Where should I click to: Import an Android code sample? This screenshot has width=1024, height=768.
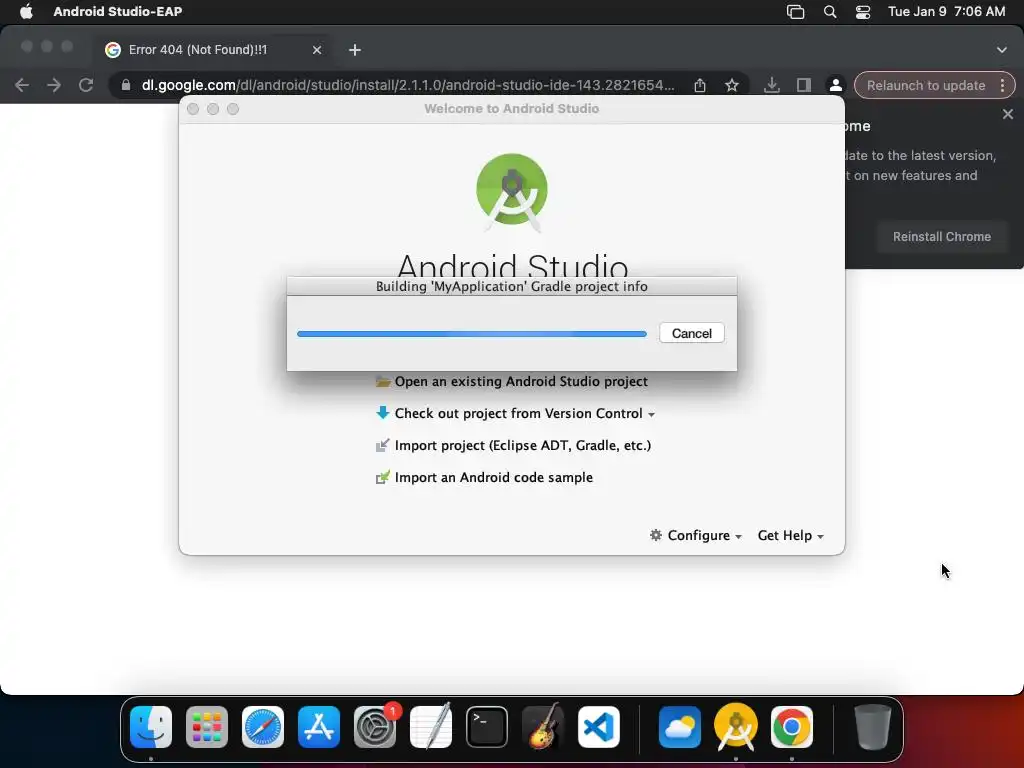494,477
